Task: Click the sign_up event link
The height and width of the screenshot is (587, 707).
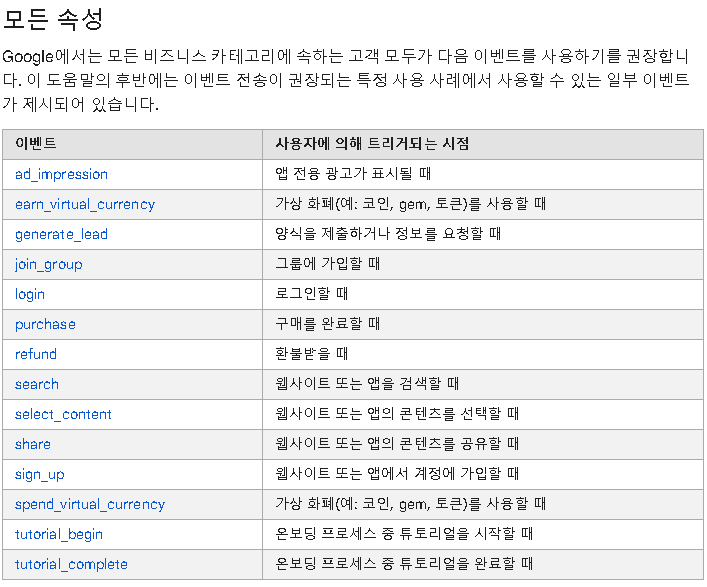Action: click(40, 475)
